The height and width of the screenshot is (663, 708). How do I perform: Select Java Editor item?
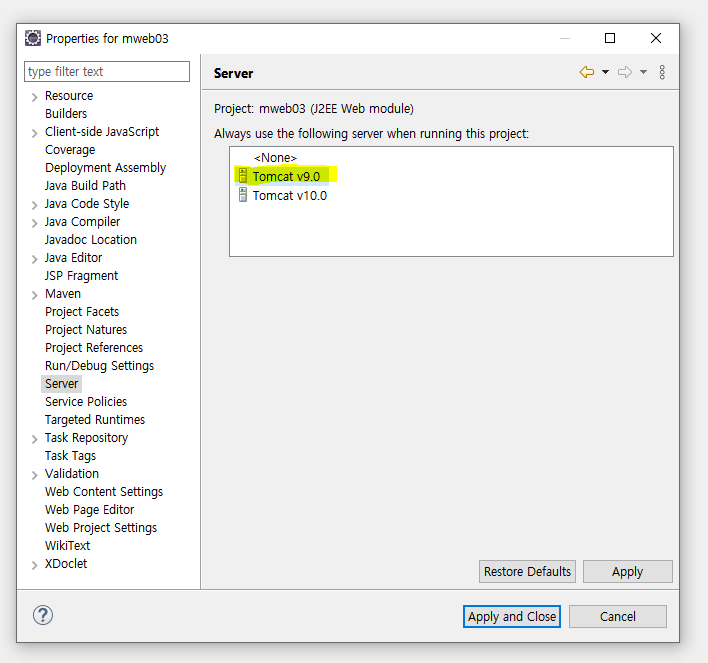[74, 258]
